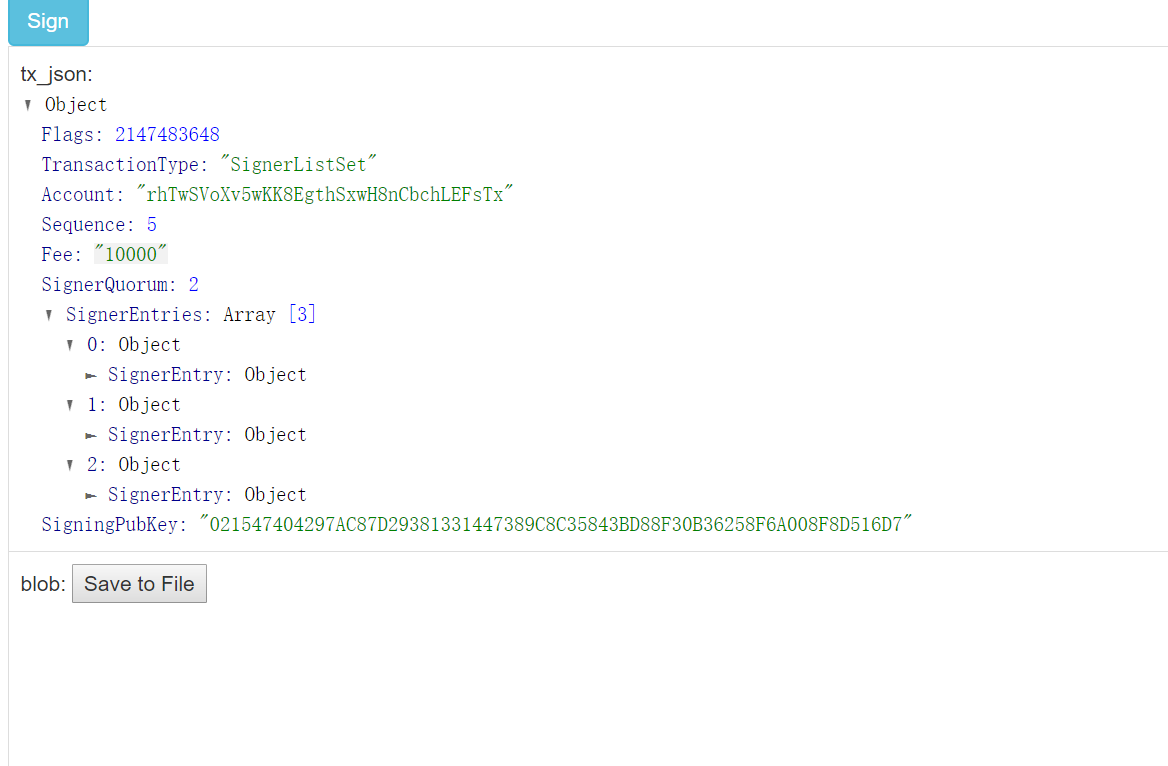Click the Sign button
The height and width of the screenshot is (766, 1168).
tap(47, 21)
